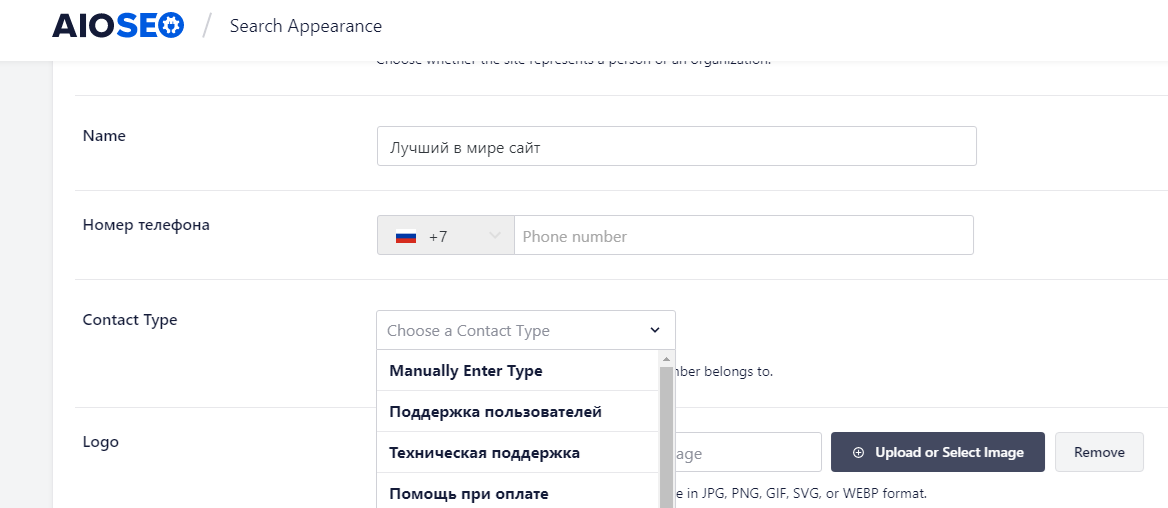
Task: Click the Upload or Select Image button
Action: (x=938, y=452)
